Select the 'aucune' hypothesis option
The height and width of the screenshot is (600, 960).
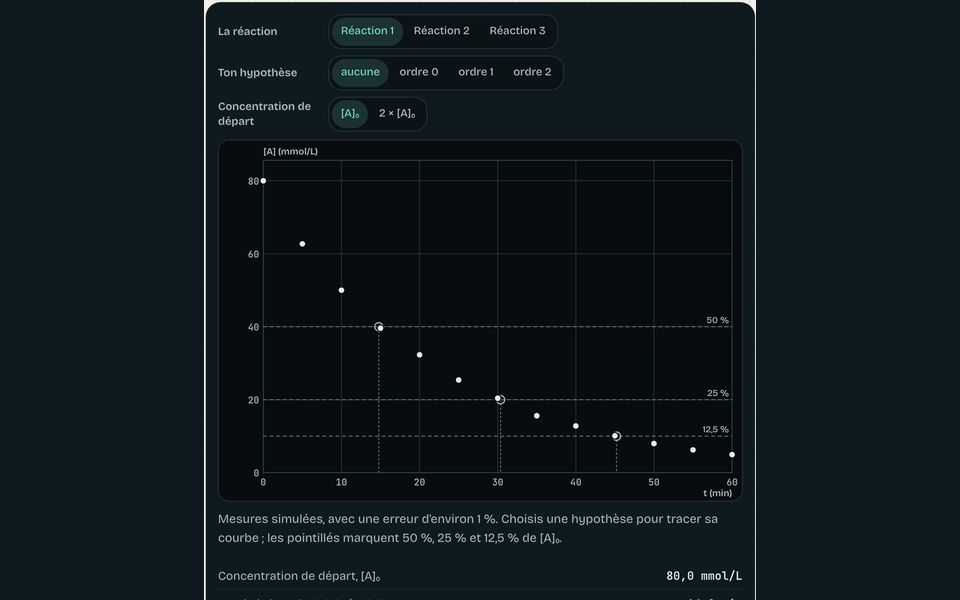tap(360, 72)
